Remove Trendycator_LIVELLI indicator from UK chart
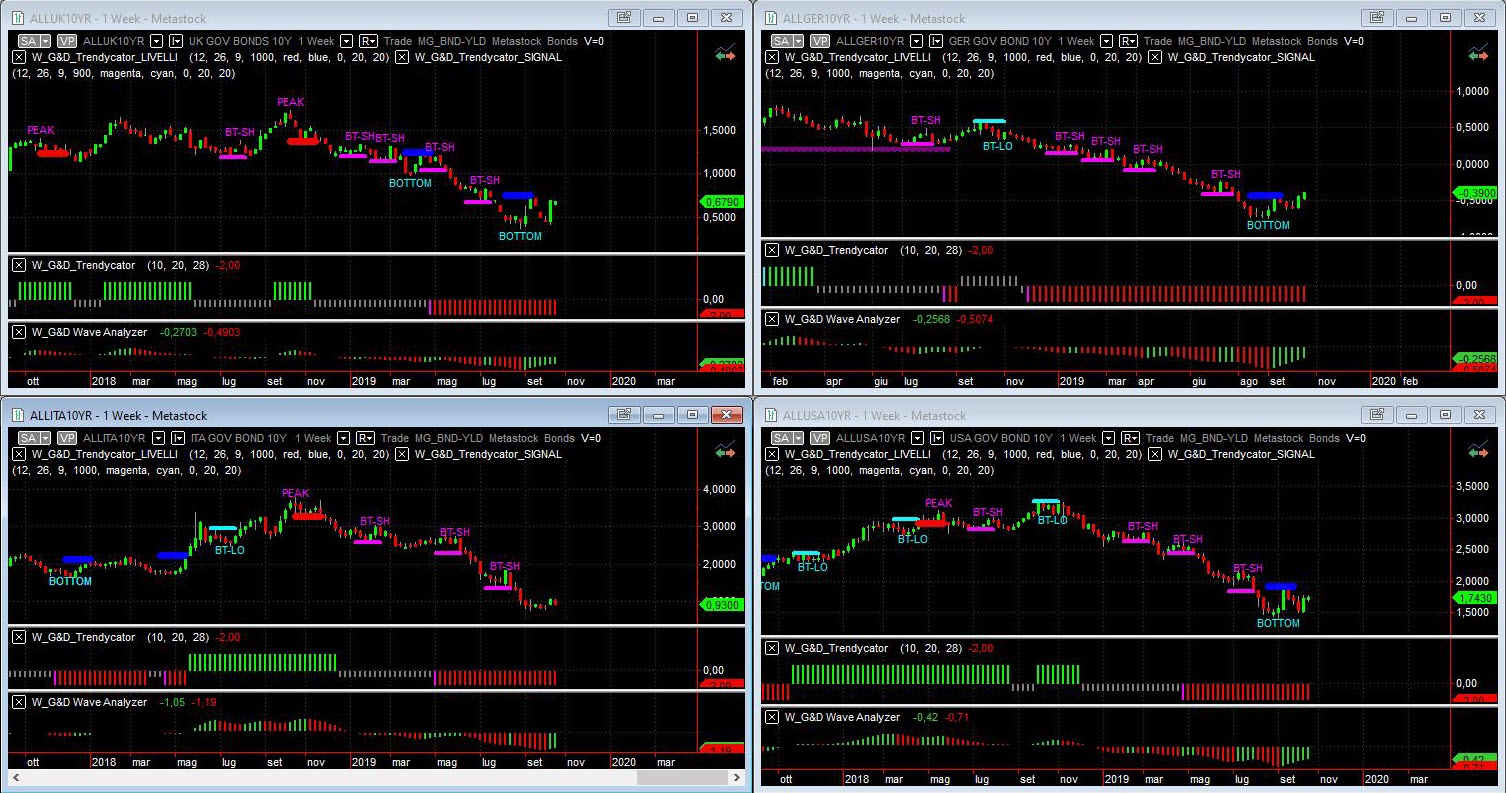Image resolution: width=1506 pixels, height=793 pixels. (18, 57)
